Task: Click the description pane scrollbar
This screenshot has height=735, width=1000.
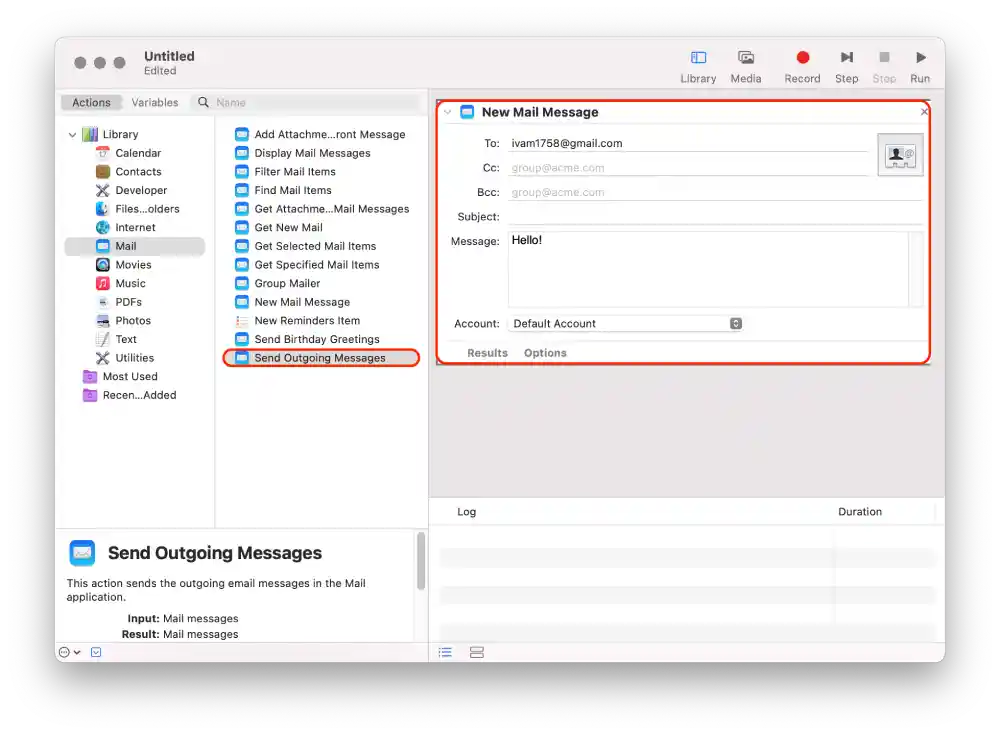Action: click(x=421, y=561)
